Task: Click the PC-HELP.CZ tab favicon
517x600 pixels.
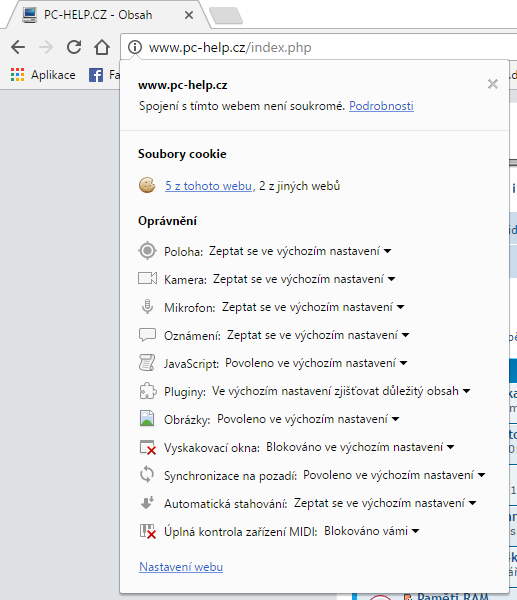Action: click(29, 15)
